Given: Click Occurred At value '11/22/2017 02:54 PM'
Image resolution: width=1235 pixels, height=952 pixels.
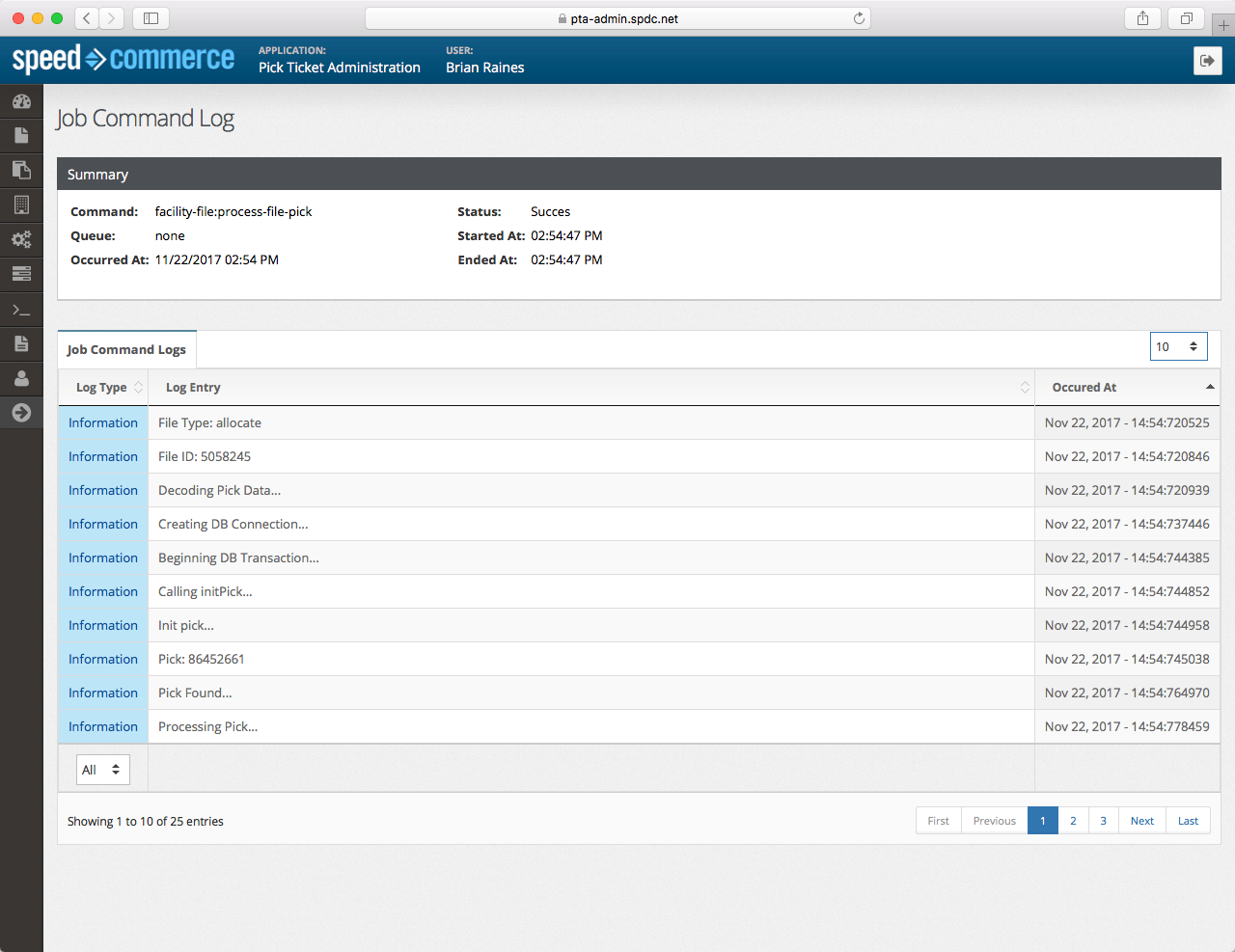Looking at the screenshot, I should pos(217,259).
